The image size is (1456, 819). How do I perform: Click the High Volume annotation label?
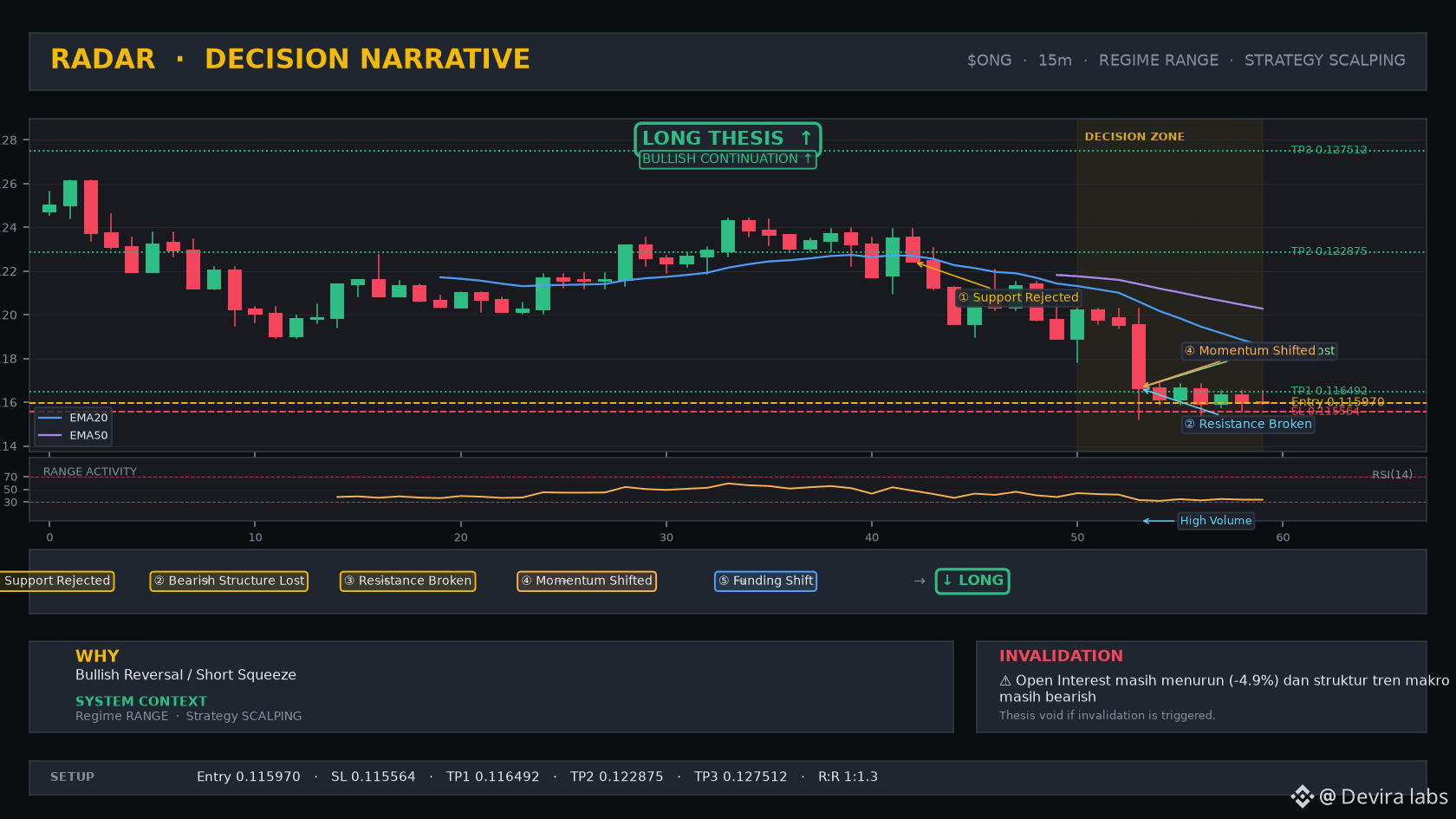1216,521
